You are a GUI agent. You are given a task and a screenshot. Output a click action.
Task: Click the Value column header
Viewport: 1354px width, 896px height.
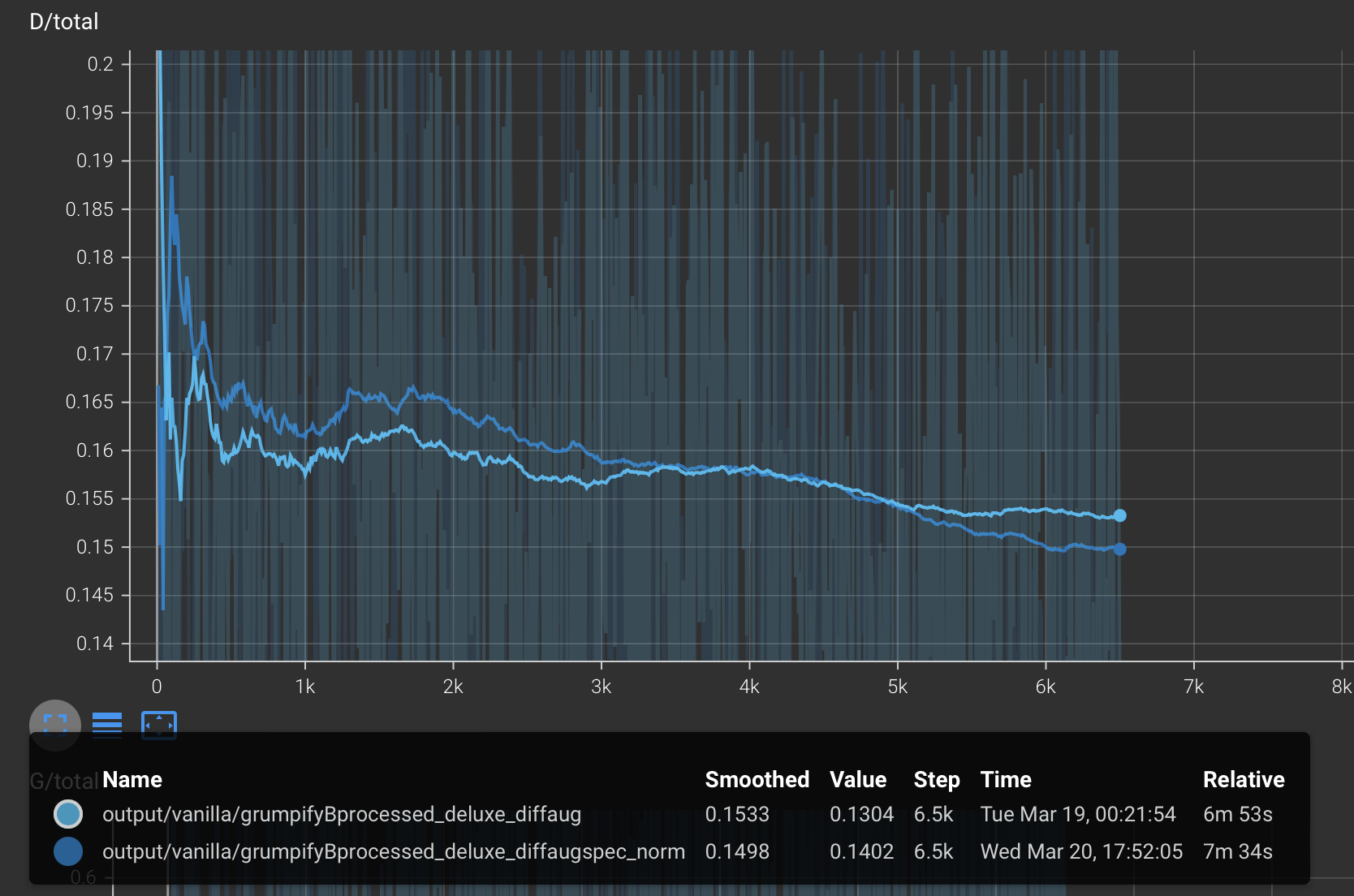[x=858, y=779]
